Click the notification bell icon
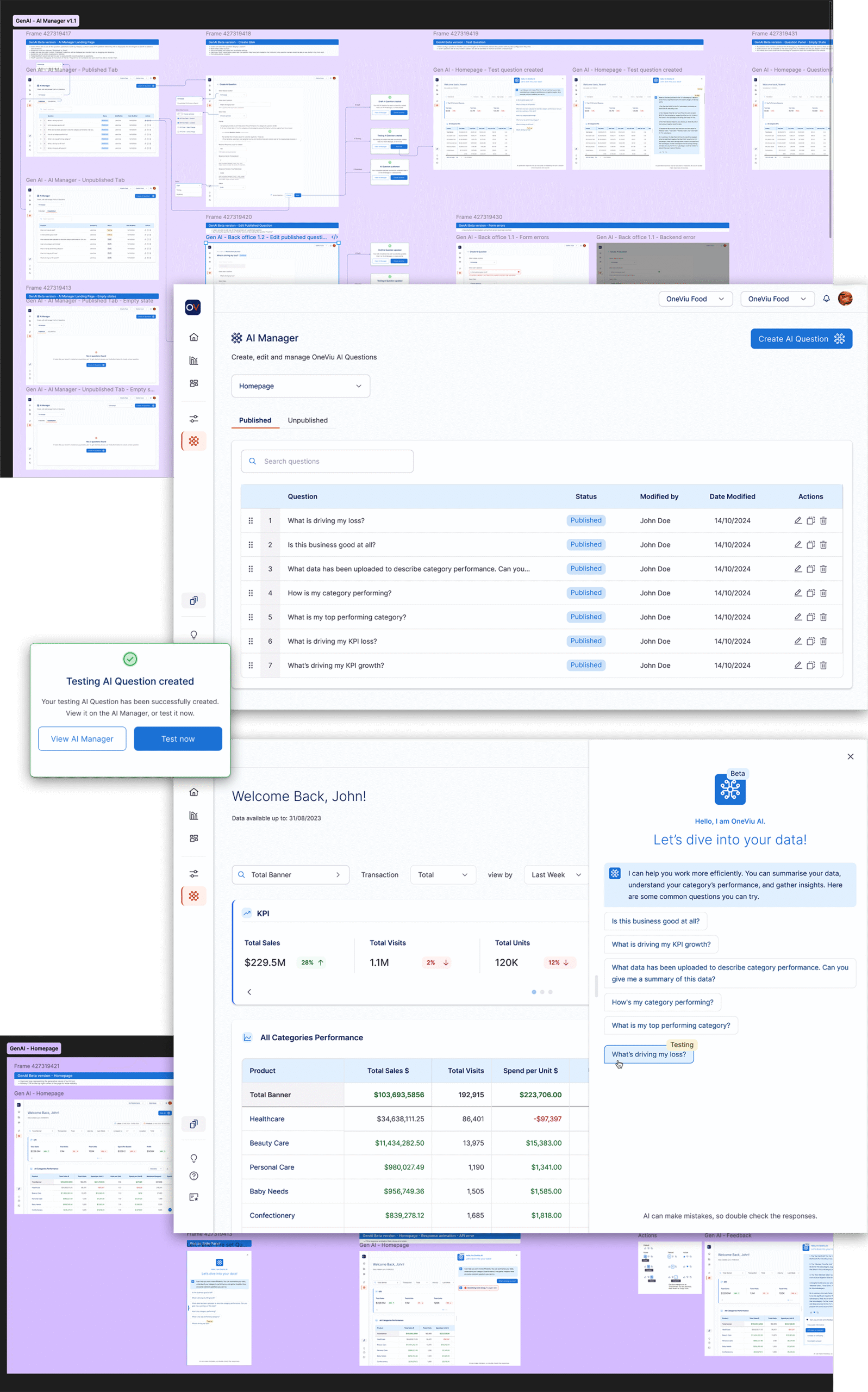The height and width of the screenshot is (1392, 868). click(x=826, y=299)
